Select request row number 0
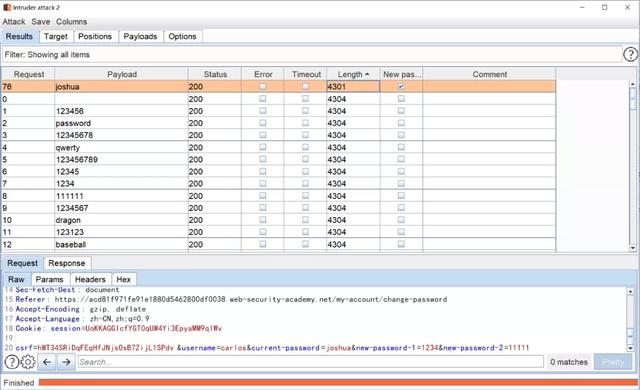 279,99
